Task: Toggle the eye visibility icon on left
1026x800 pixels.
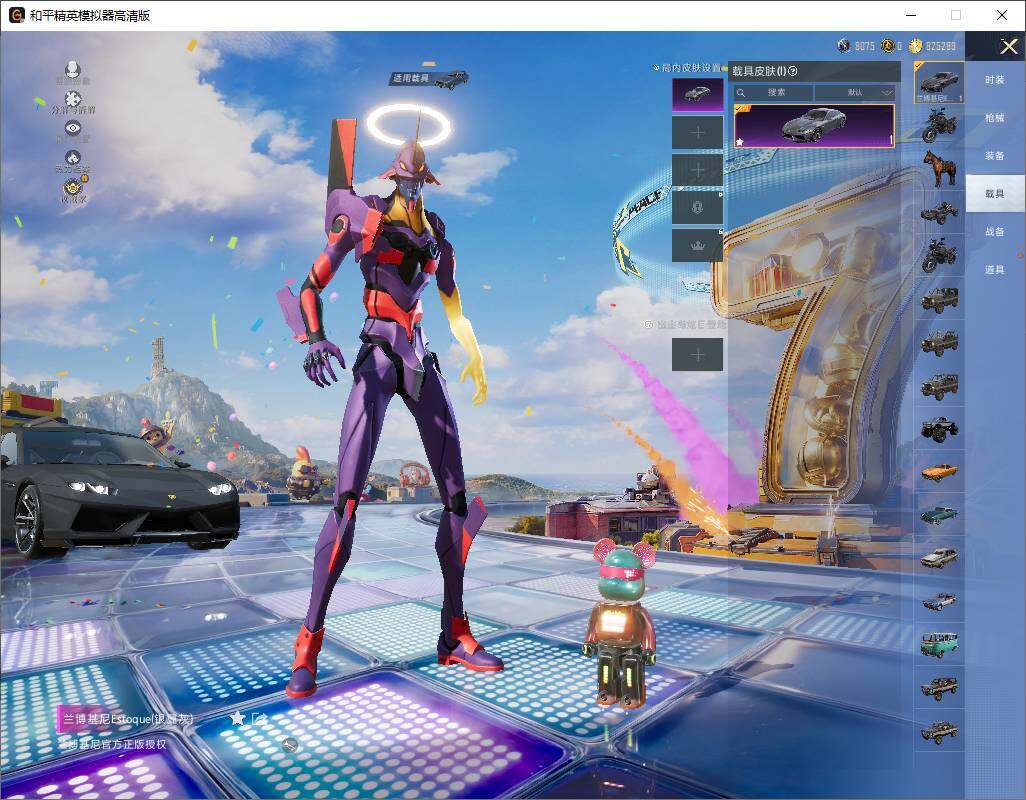Action: click(x=72, y=128)
